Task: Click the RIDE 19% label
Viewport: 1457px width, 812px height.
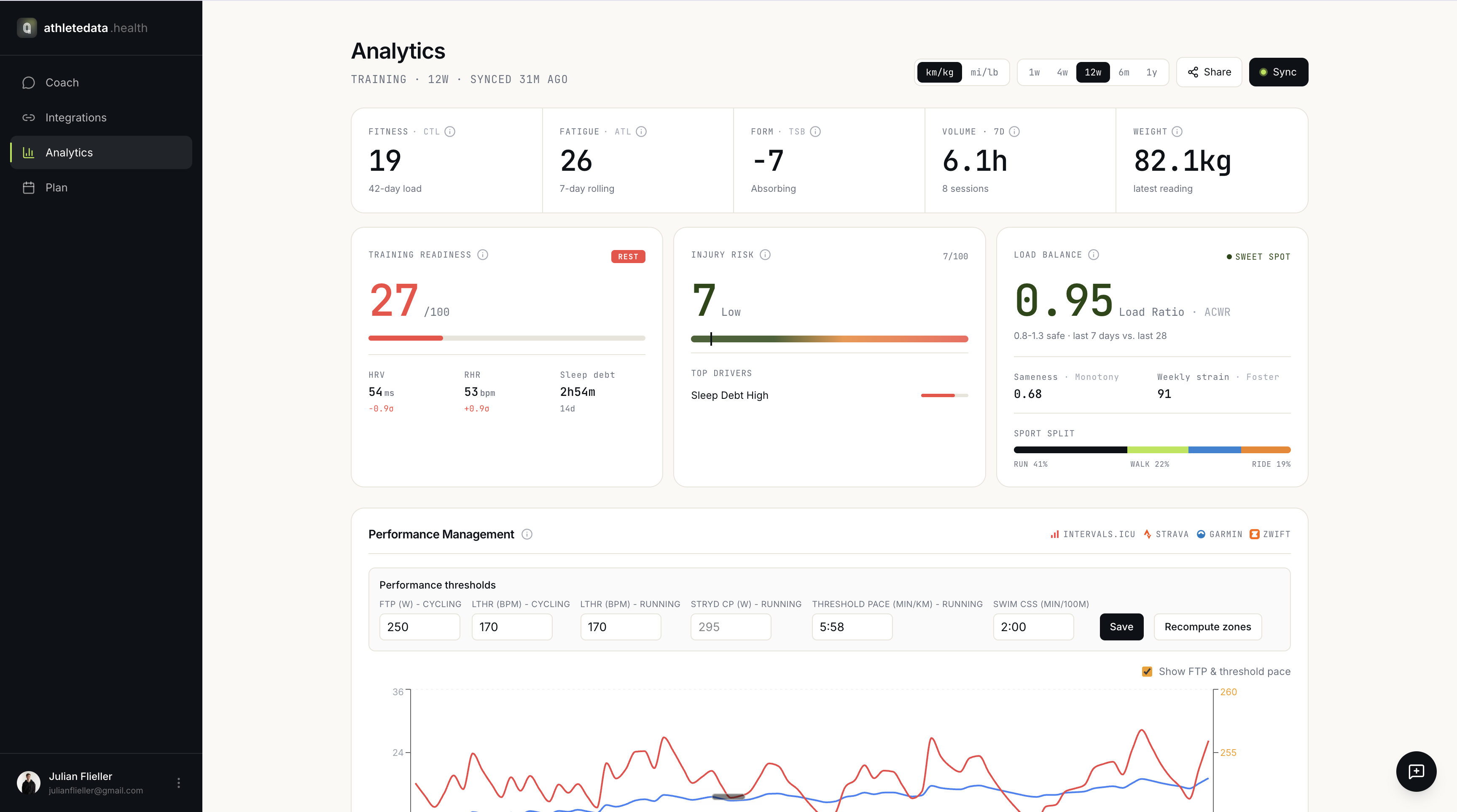Action: pyautogui.click(x=1271, y=464)
